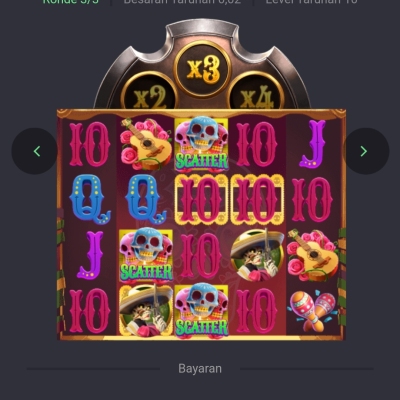
Task: Click the sombrero gunslinger in the bottom row
Action: [146, 311]
